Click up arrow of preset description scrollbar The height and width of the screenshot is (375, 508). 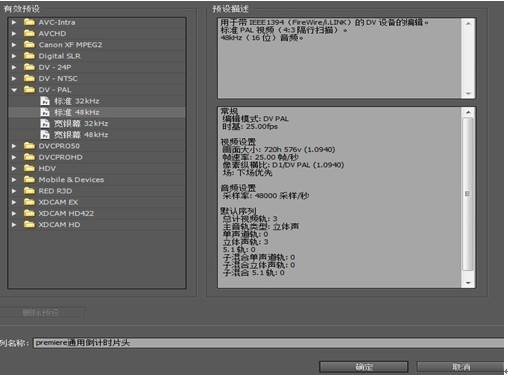(468, 23)
